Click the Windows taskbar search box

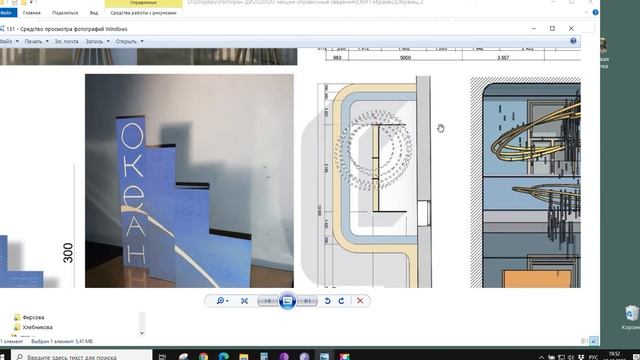click(82, 356)
